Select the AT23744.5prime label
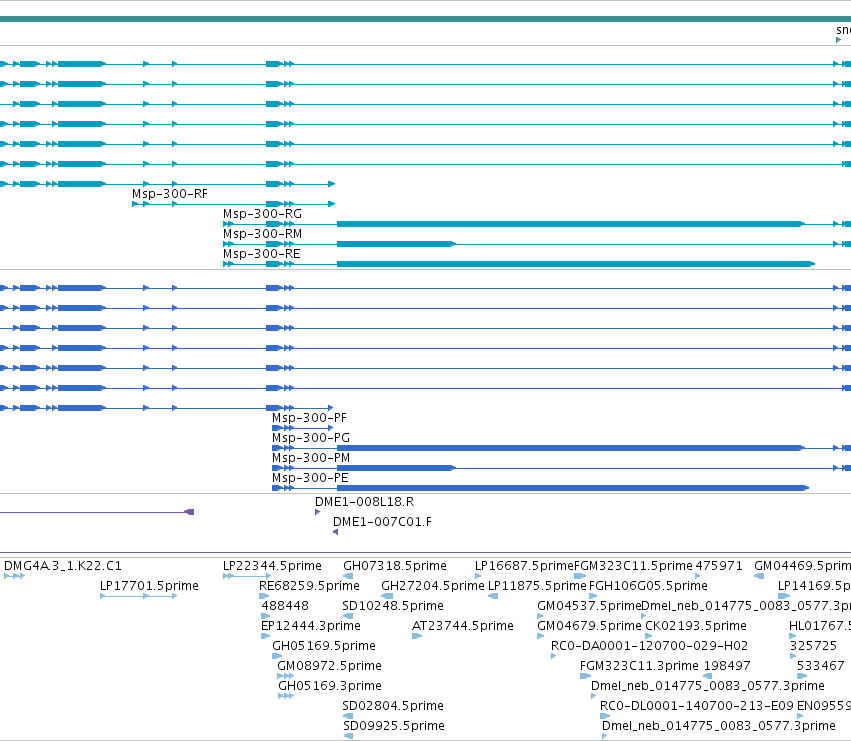This screenshot has width=851, height=741. [463, 626]
